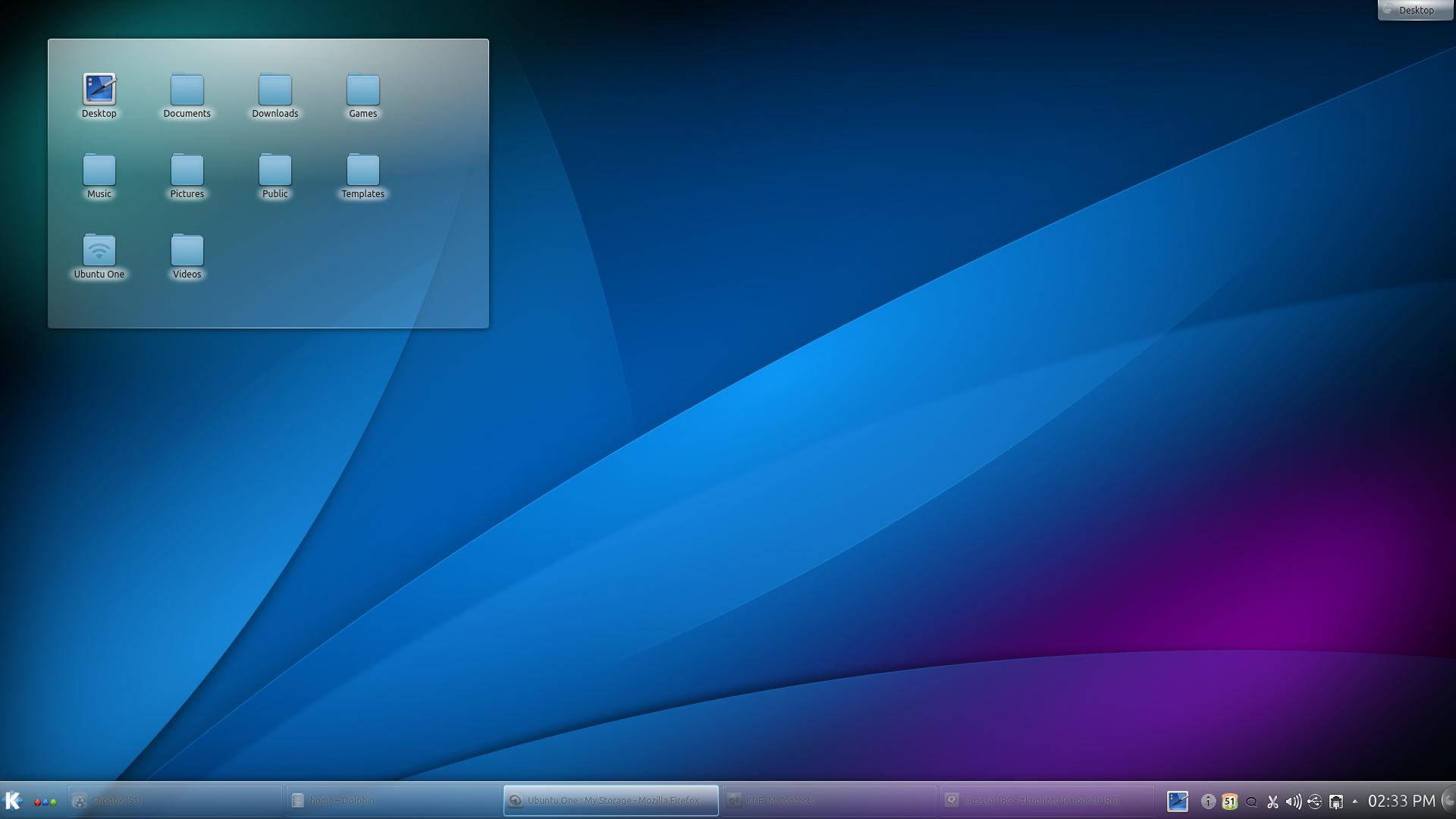The height and width of the screenshot is (819, 1456).
Task: Open the panel toolbox at right edge
Action: click(x=1448, y=801)
